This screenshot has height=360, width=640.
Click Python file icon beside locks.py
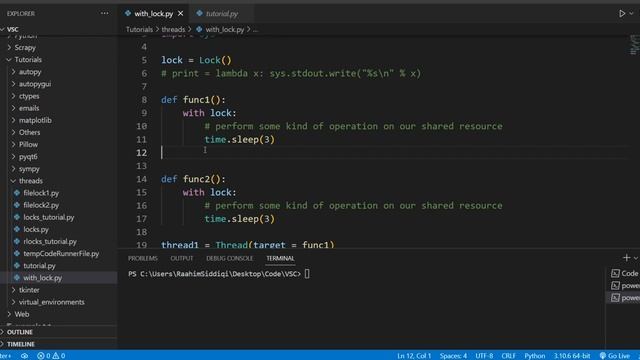pos(17,229)
